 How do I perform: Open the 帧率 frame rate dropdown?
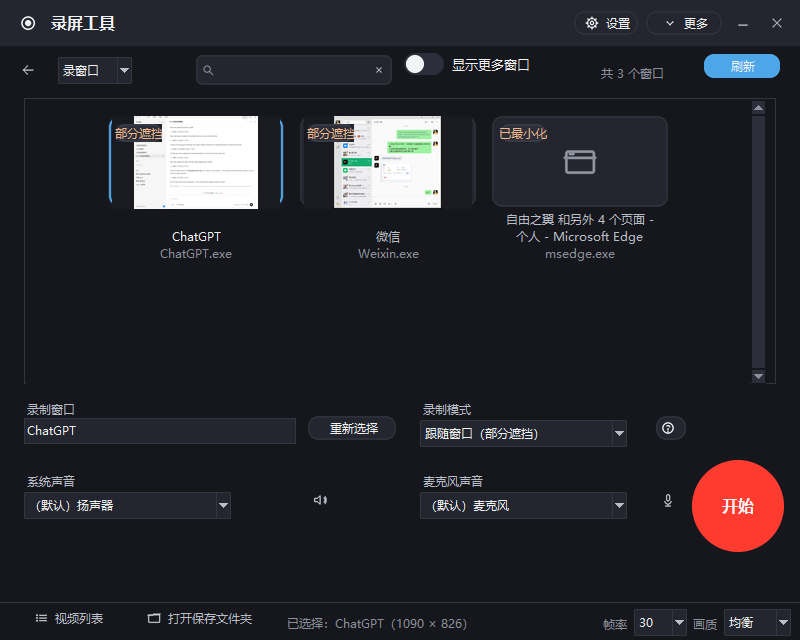[x=660, y=623]
